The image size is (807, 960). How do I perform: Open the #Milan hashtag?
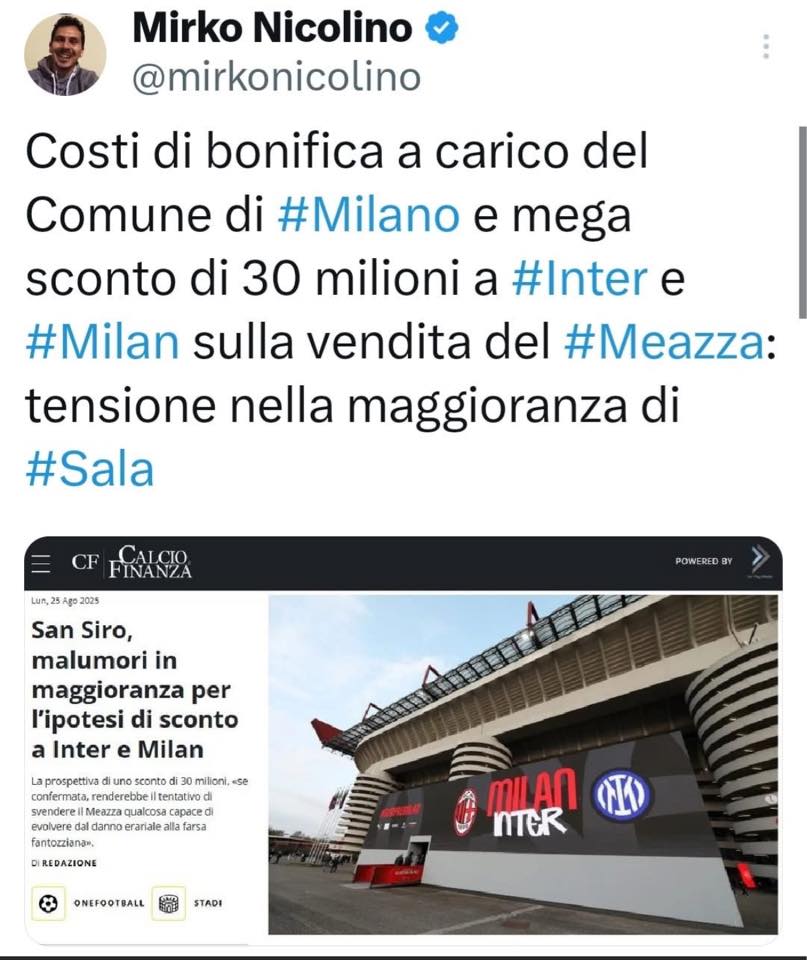102,342
